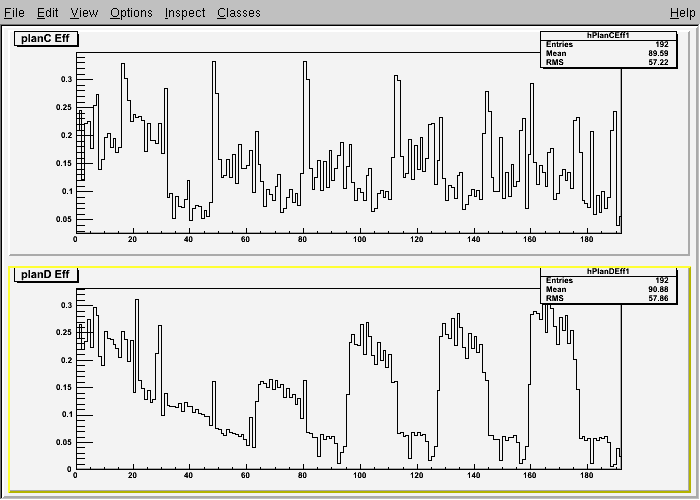Click y-axis label 0.25 in planD plot
Screen dimensions: 700x500
(x=64, y=332)
